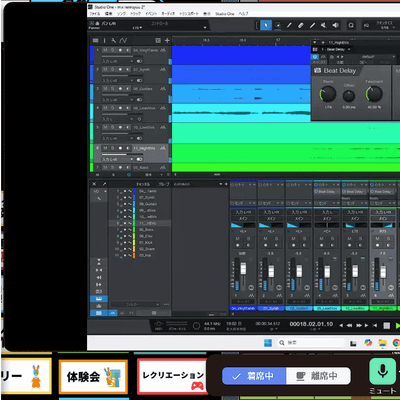Solo track 2 07_Synth in arrangement
The image size is (400, 400).
point(113,69)
